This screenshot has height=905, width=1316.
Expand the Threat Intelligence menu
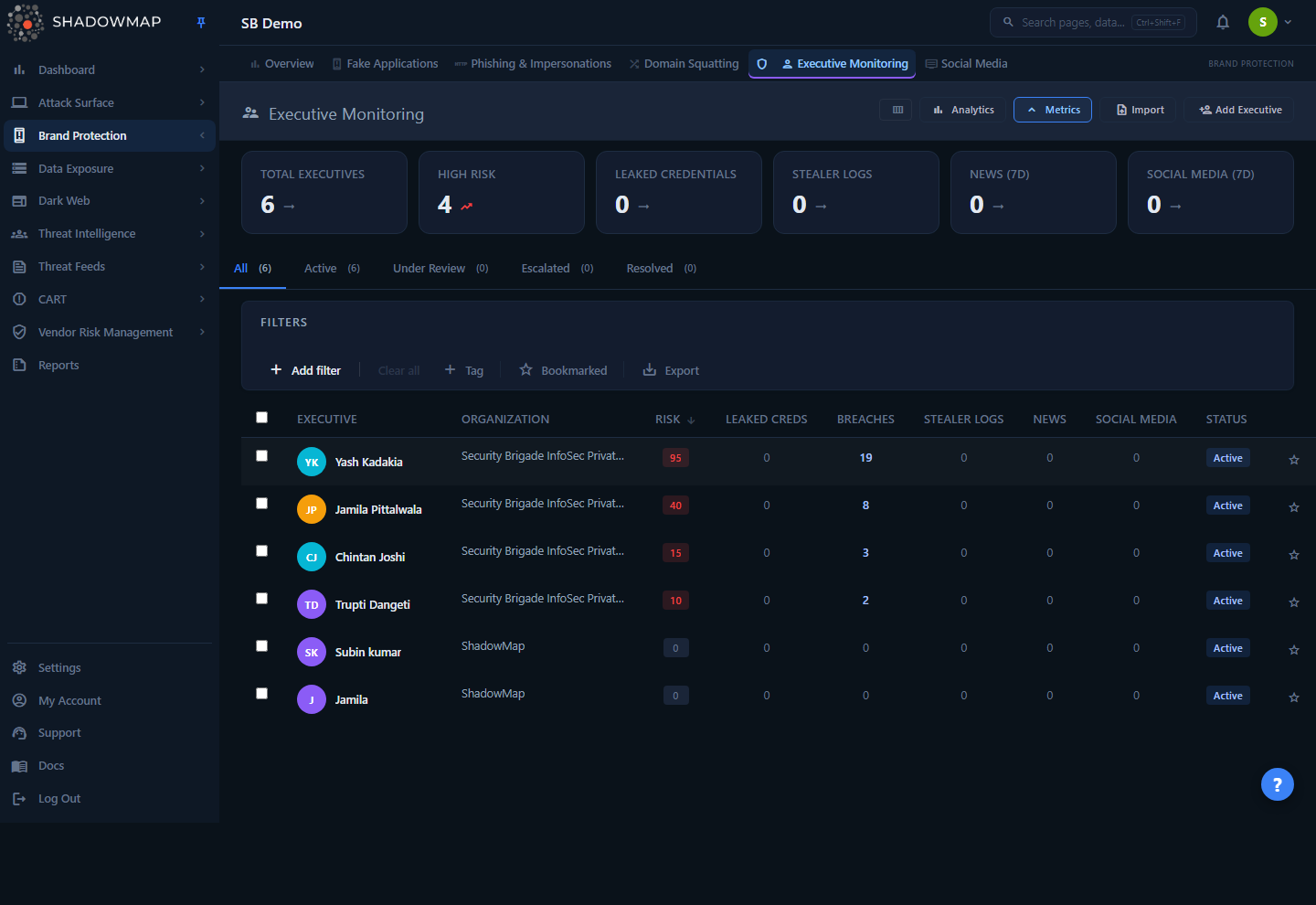point(110,234)
